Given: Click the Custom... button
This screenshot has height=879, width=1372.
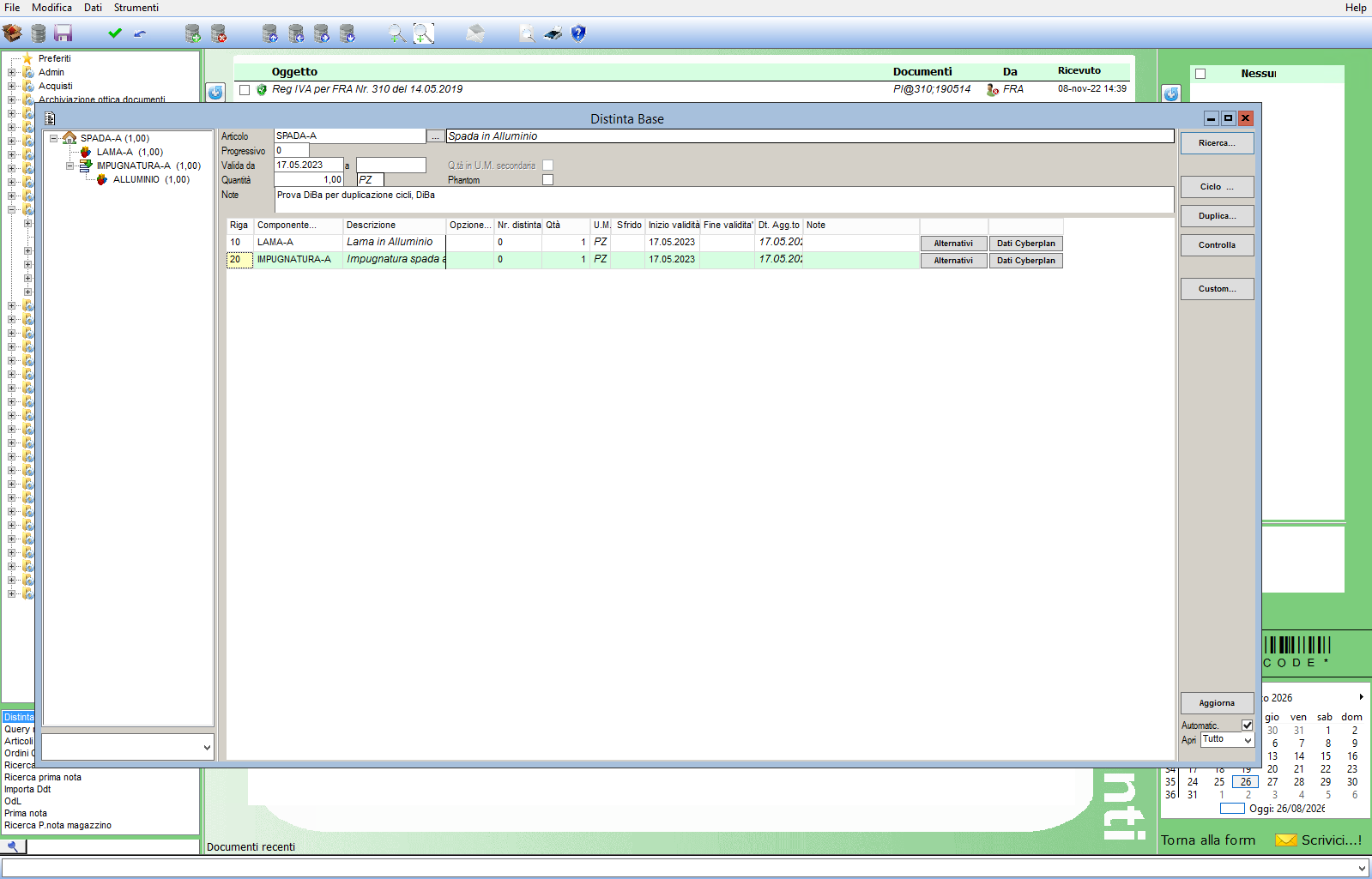Looking at the screenshot, I should (1217, 289).
